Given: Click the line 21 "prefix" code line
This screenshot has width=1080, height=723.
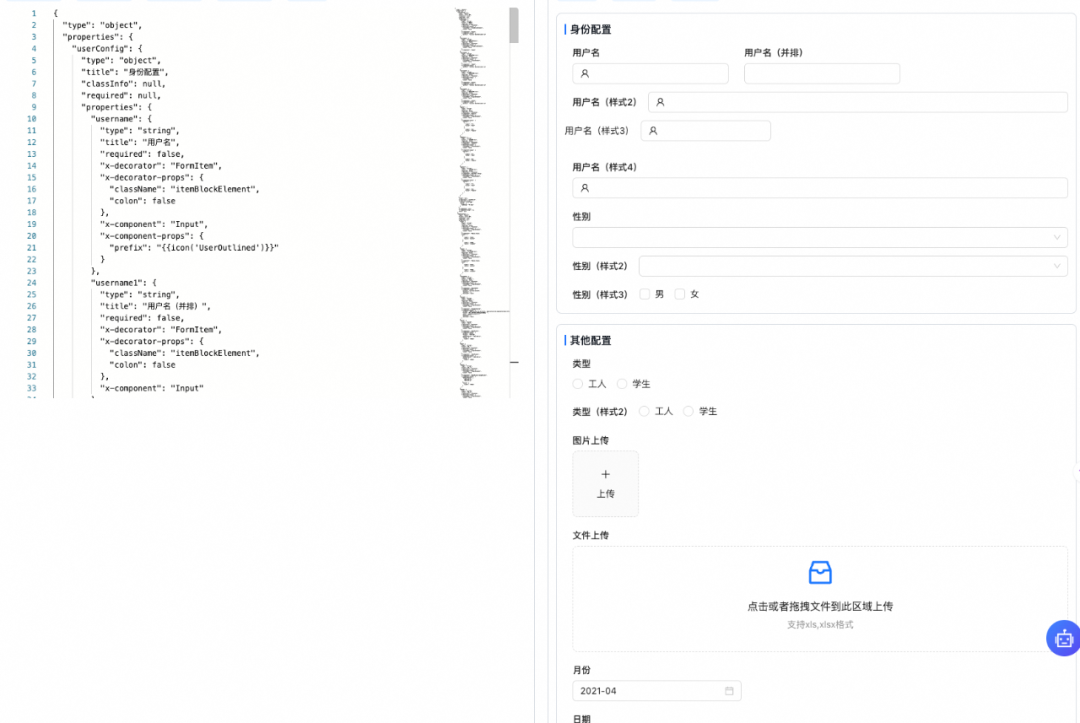Looking at the screenshot, I should (194, 248).
